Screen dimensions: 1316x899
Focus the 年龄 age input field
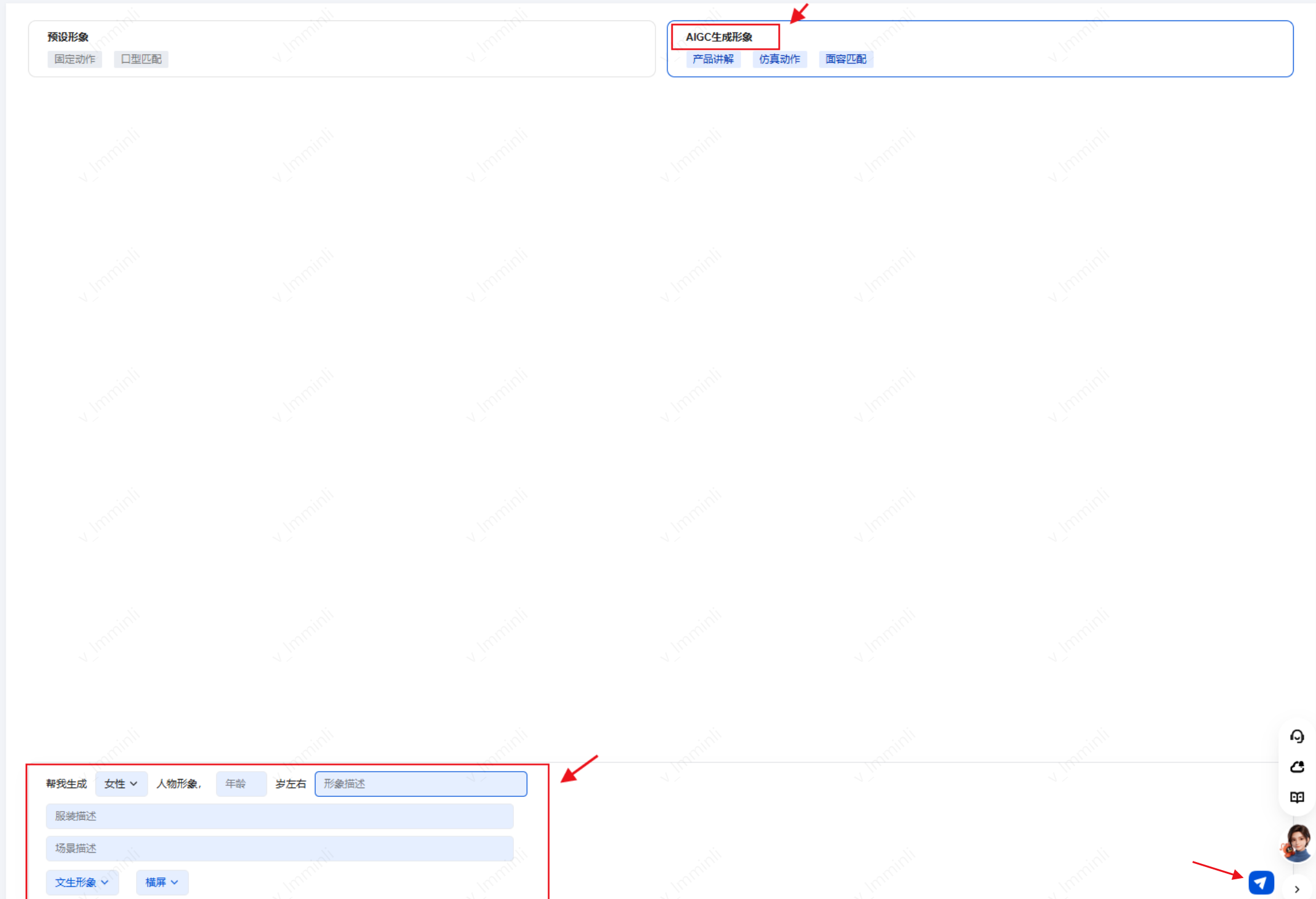pyautogui.click(x=241, y=783)
